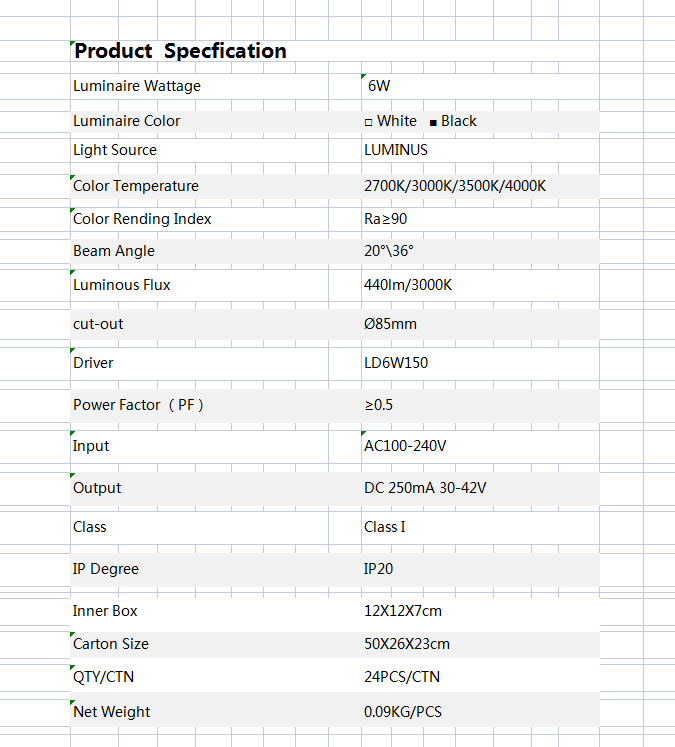This screenshot has height=747, width=675.
Task: Select the Beam Angle label cell
Action: click(x=114, y=251)
